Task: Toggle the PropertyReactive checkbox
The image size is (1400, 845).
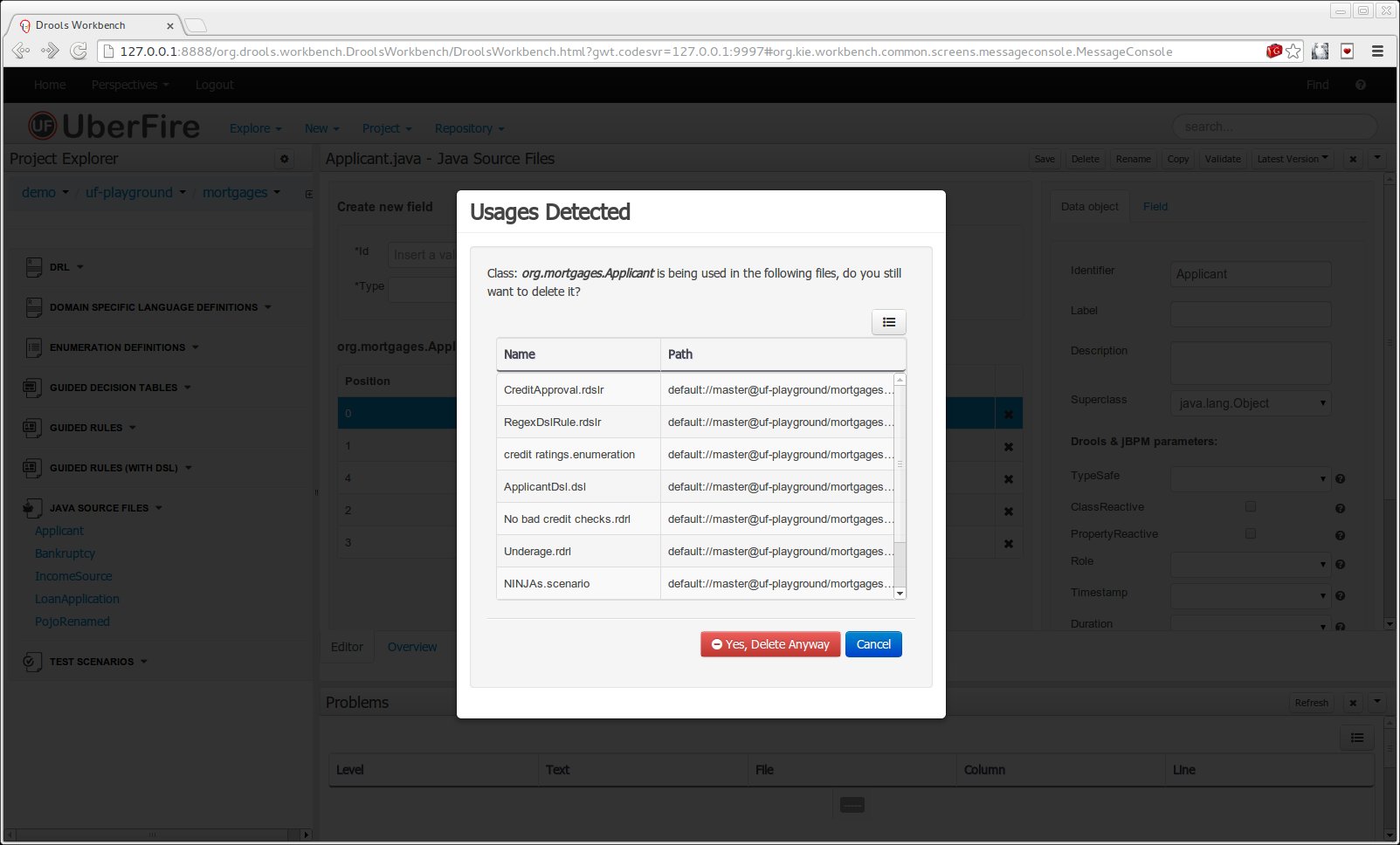Action: (1250, 533)
